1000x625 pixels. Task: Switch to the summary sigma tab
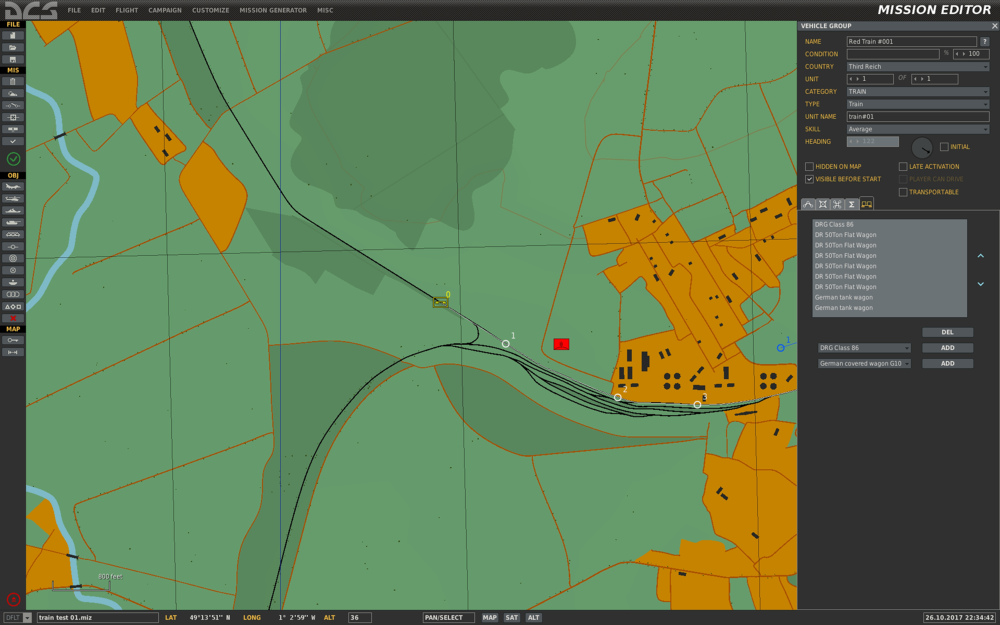(x=851, y=204)
